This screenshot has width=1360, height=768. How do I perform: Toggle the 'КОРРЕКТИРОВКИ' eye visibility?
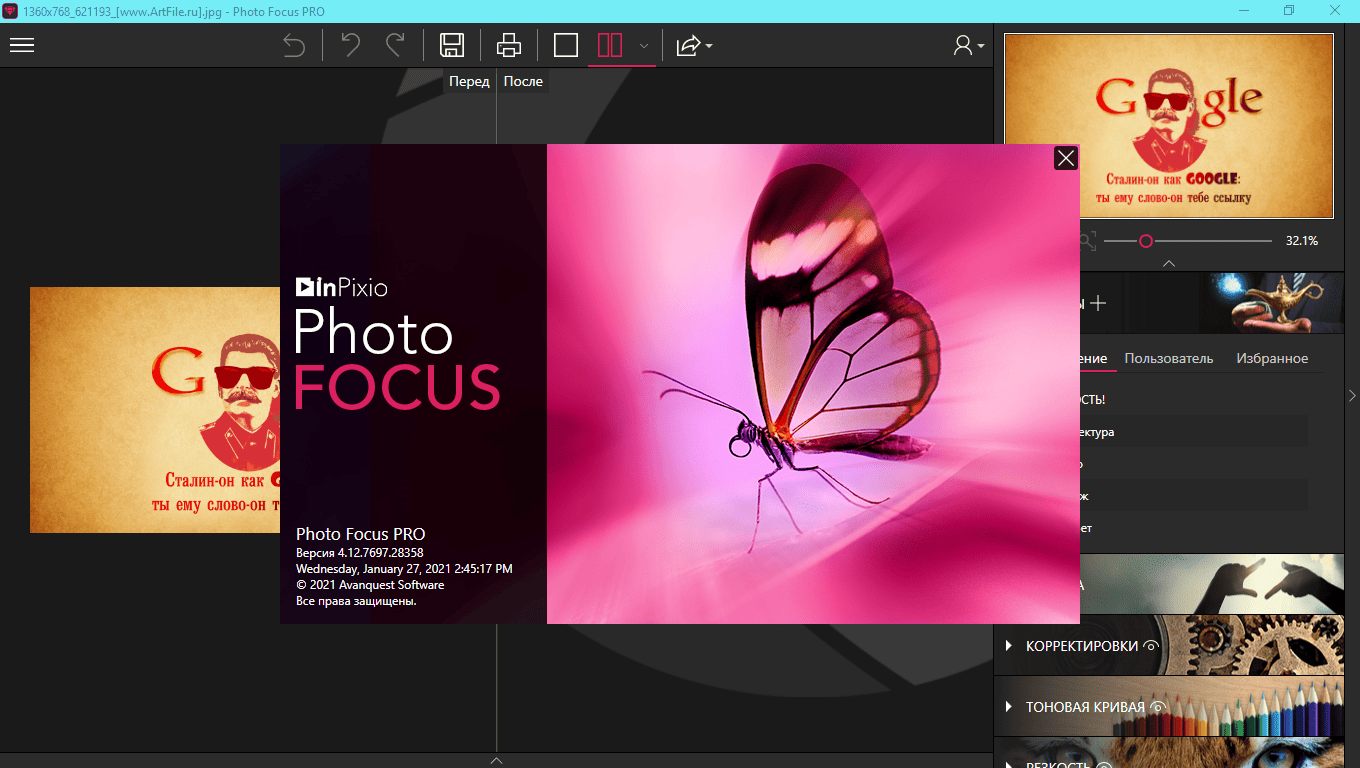click(1151, 646)
